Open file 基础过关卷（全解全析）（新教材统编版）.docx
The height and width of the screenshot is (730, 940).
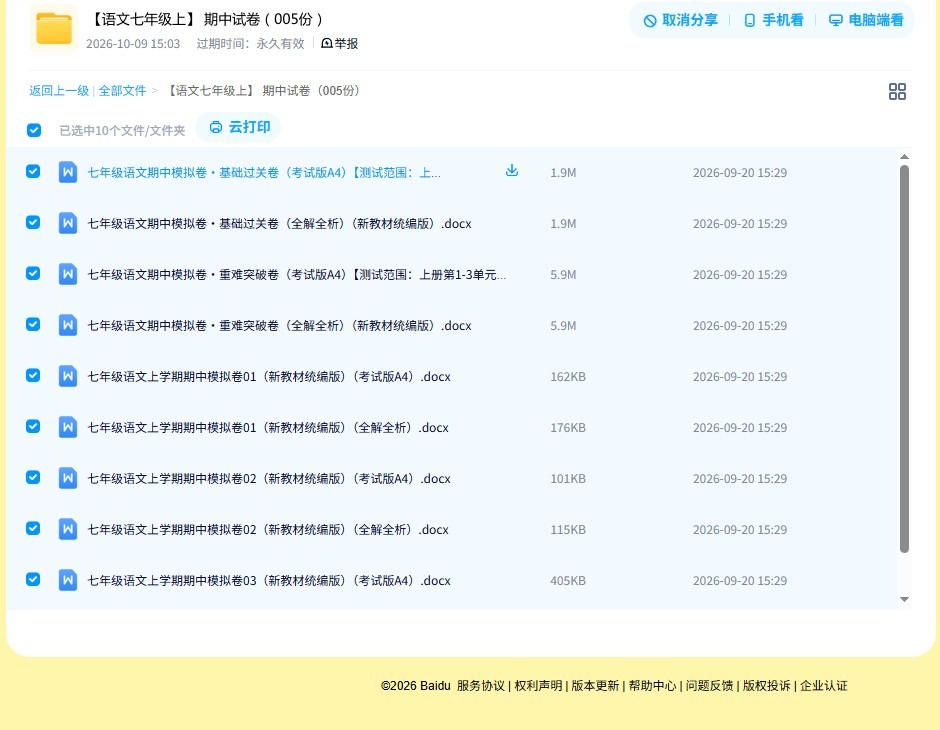coord(279,224)
